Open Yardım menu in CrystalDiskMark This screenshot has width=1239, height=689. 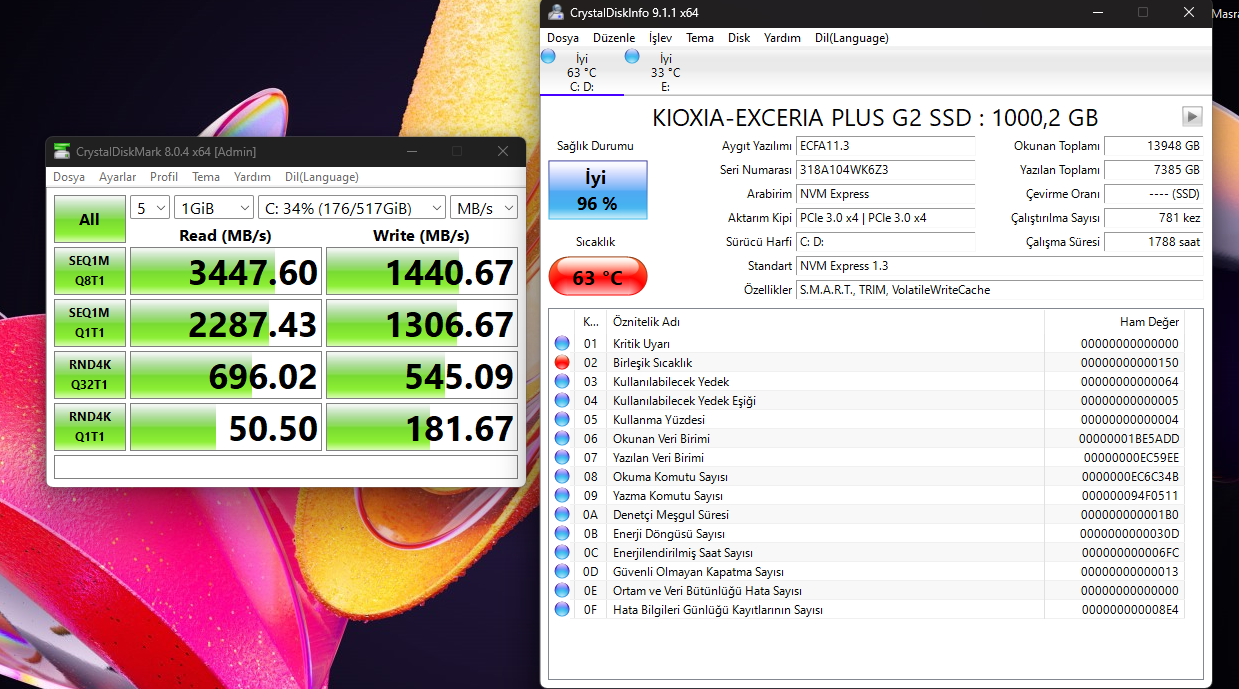(x=252, y=177)
